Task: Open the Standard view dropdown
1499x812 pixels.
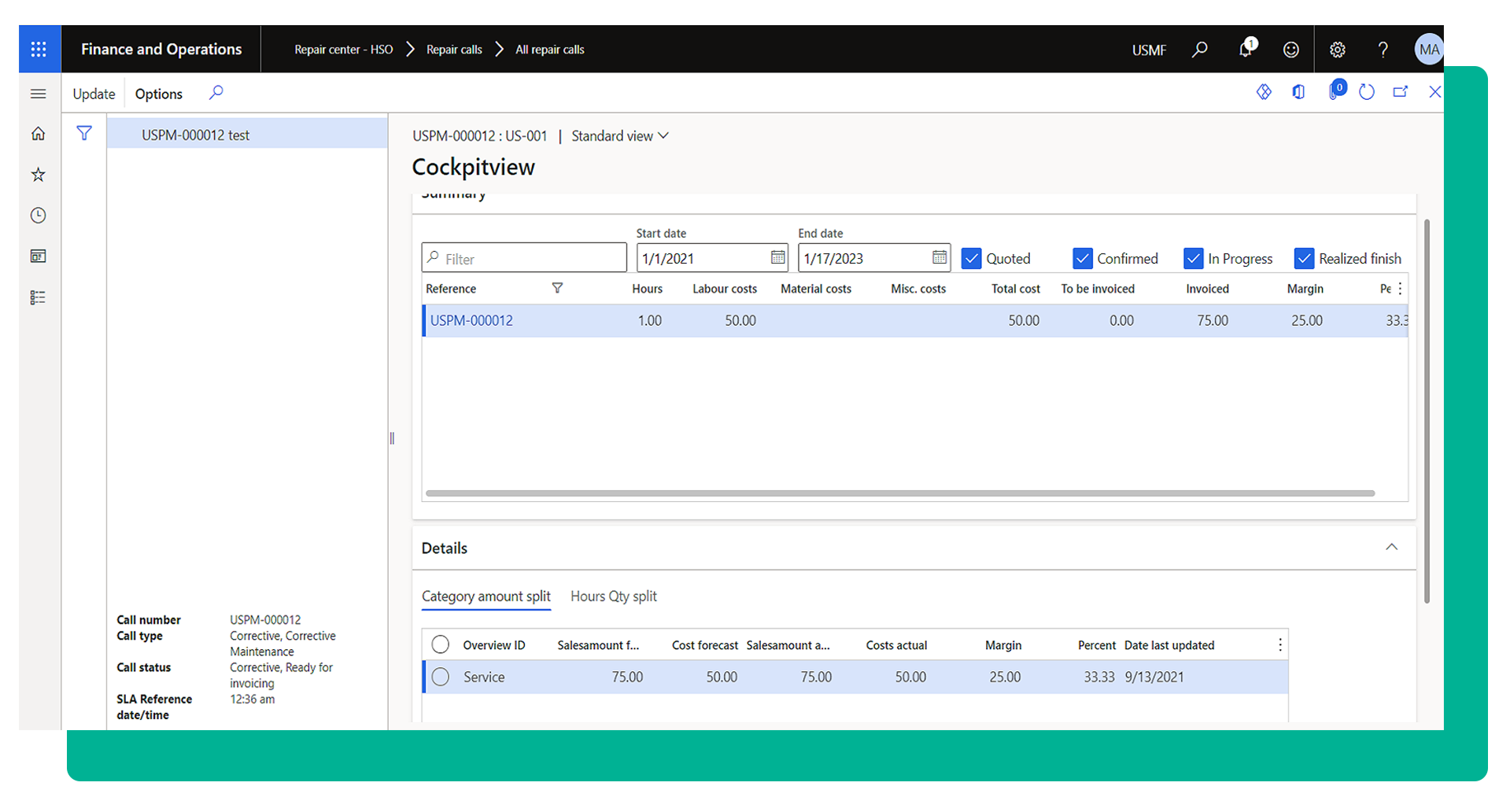Action: pos(620,136)
